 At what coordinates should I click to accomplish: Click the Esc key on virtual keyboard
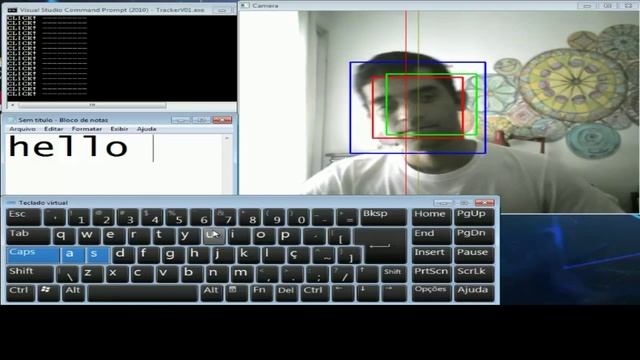click(x=23, y=217)
